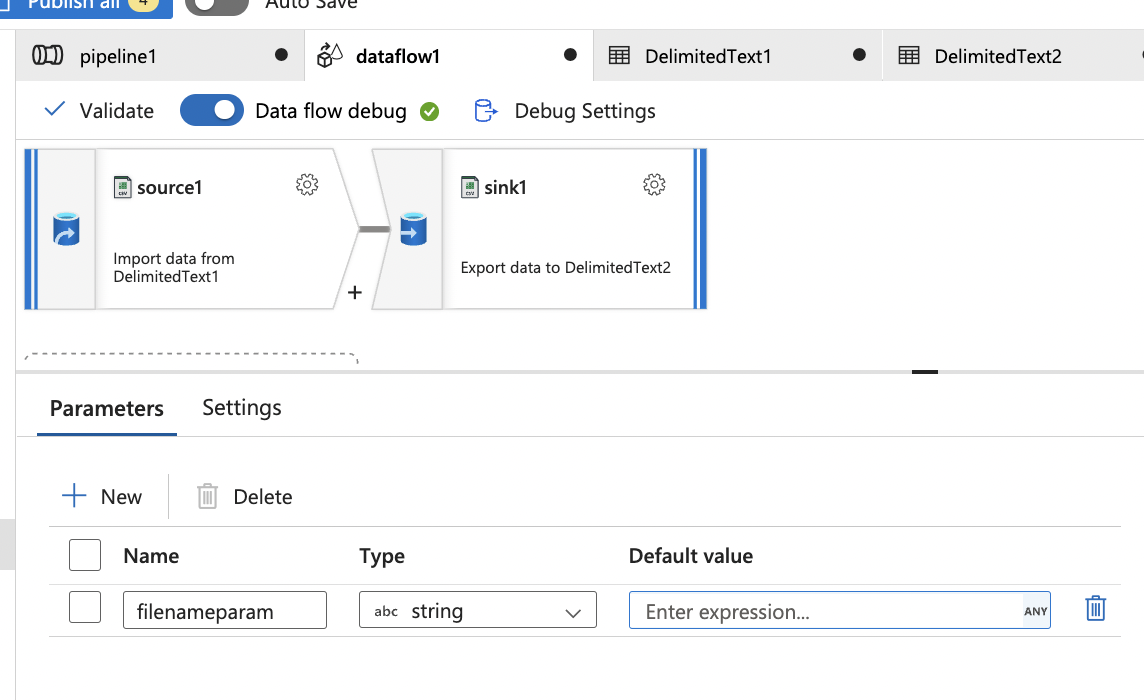Image resolution: width=1144 pixels, height=700 pixels.
Task: Toggle the Data flow debug switch
Action: [212, 110]
